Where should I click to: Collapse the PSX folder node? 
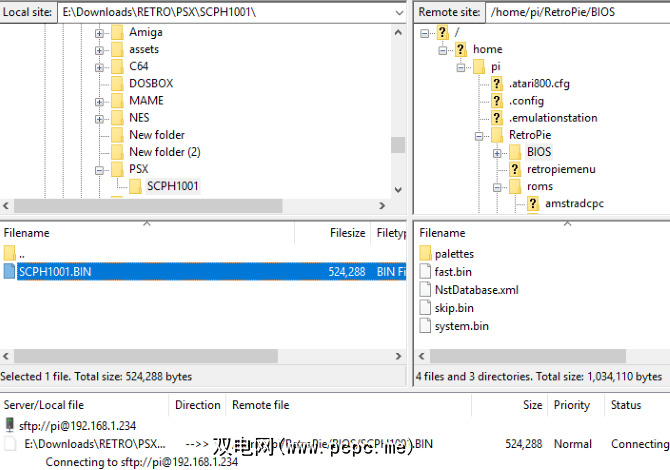click(99, 170)
